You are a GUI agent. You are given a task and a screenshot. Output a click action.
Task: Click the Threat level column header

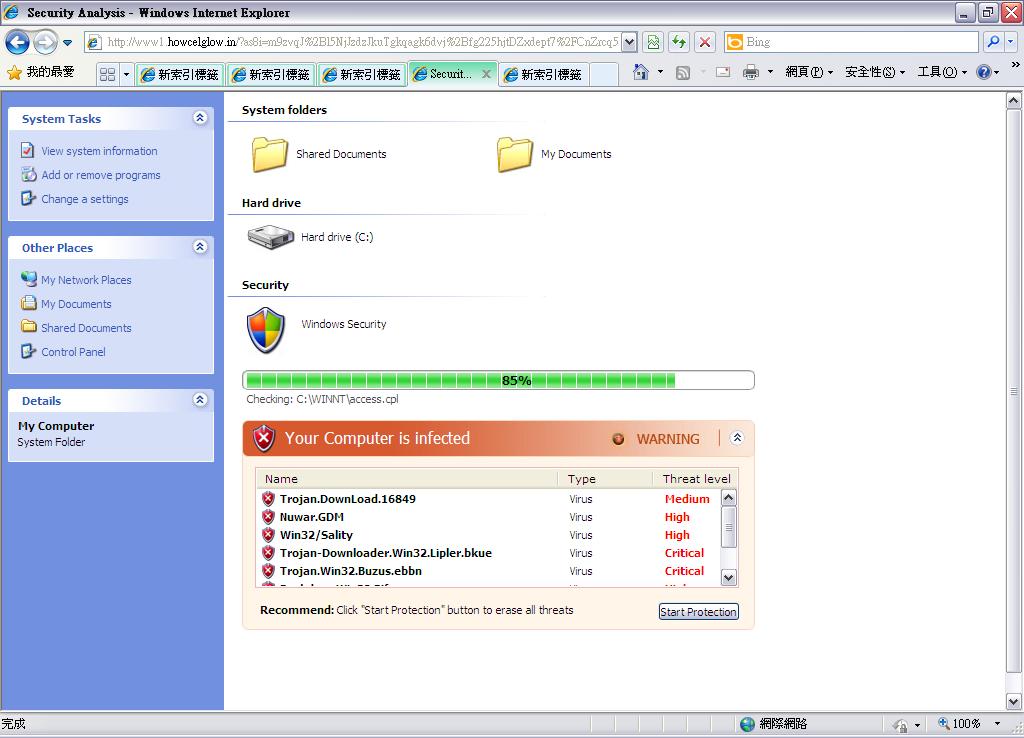(x=697, y=479)
